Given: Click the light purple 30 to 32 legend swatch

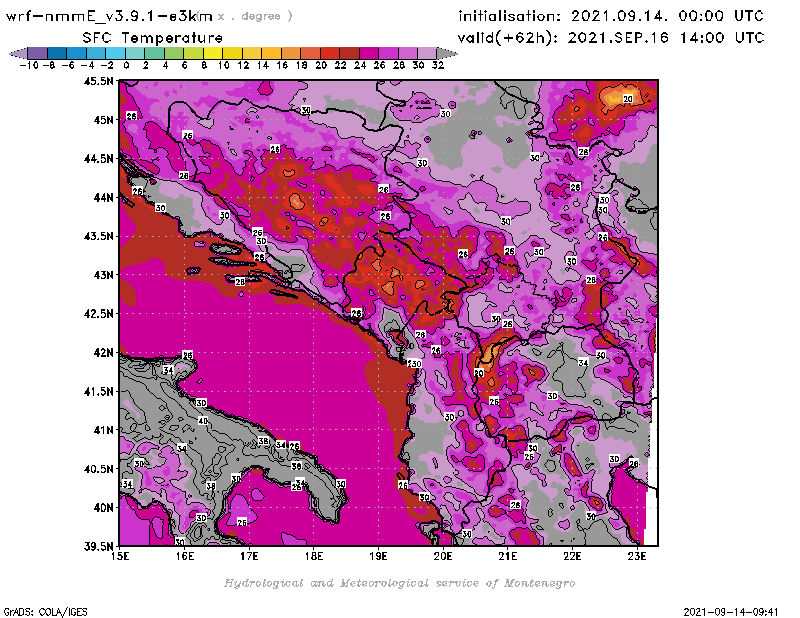Looking at the screenshot, I should tap(427, 53).
